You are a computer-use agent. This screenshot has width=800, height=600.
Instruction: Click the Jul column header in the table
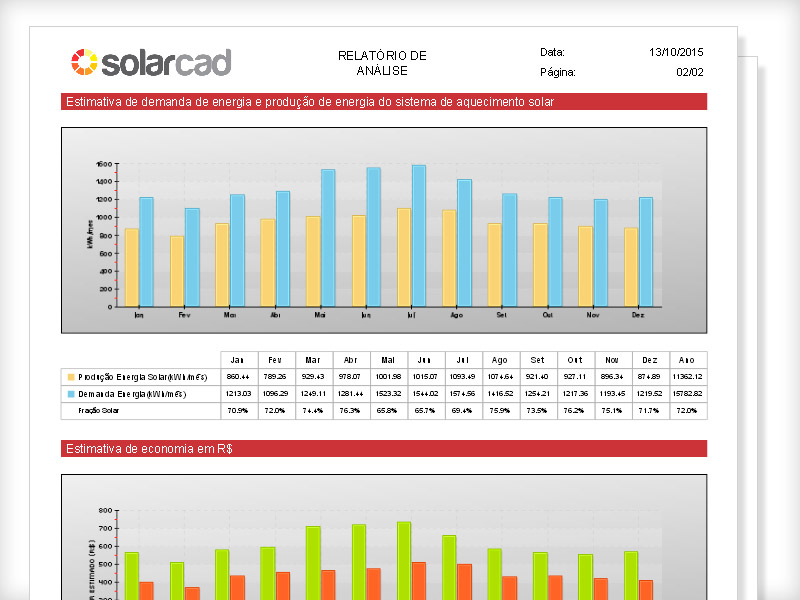[x=462, y=360]
